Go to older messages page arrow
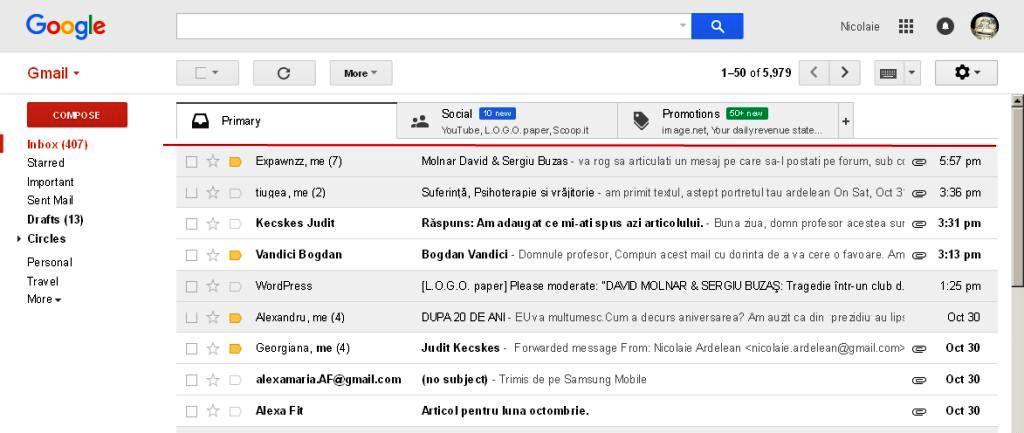Viewport: 1024px width, 433px height. 846,73
